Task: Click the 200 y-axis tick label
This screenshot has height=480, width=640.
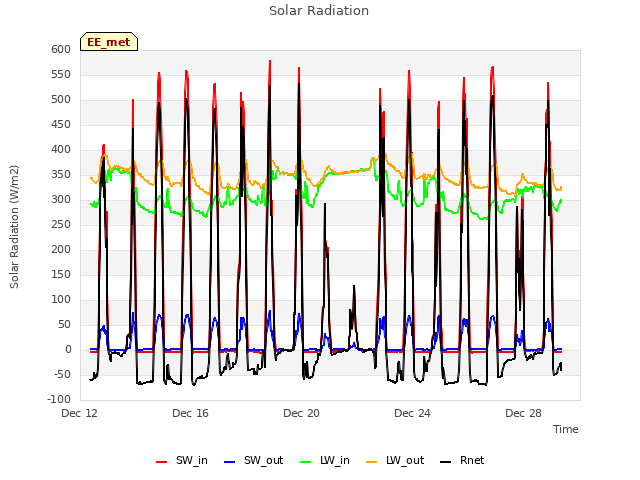Action: pyautogui.click(x=61, y=249)
